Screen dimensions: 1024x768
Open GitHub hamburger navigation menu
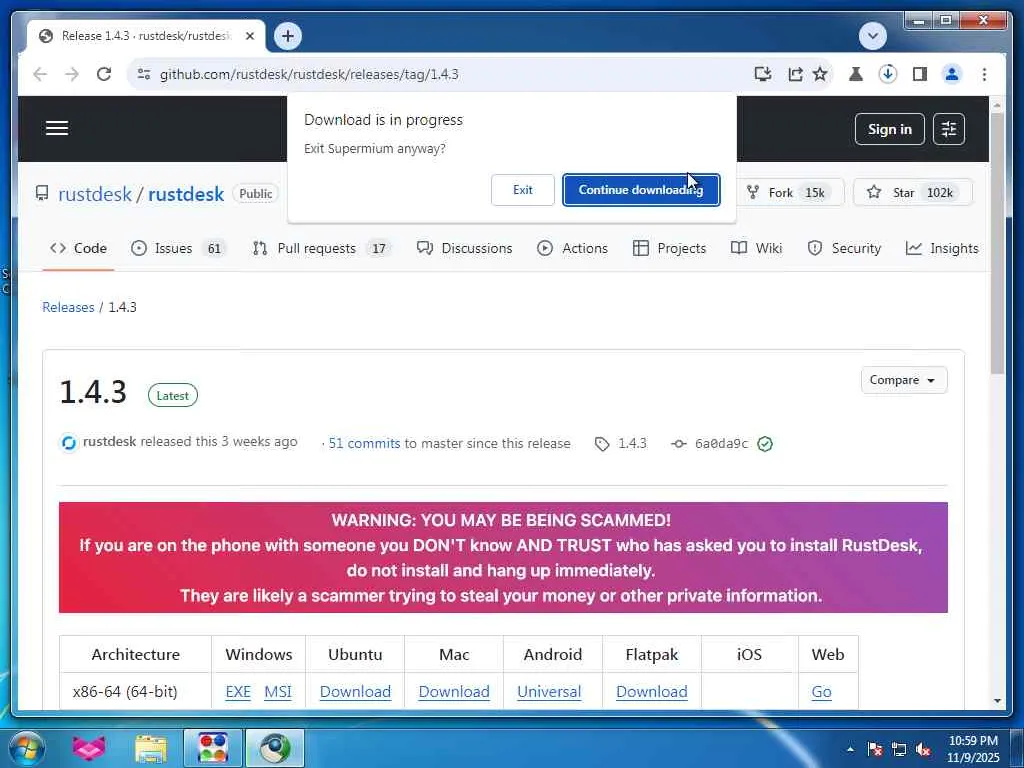[57, 128]
